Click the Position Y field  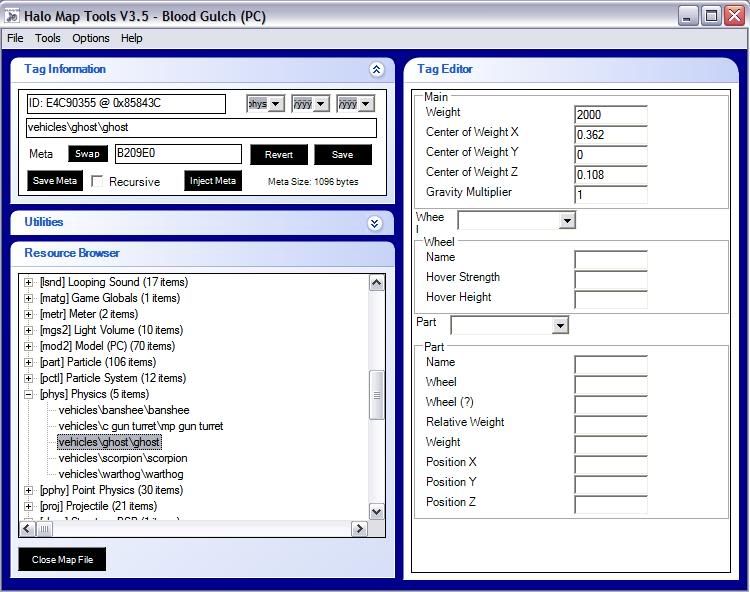pos(611,484)
